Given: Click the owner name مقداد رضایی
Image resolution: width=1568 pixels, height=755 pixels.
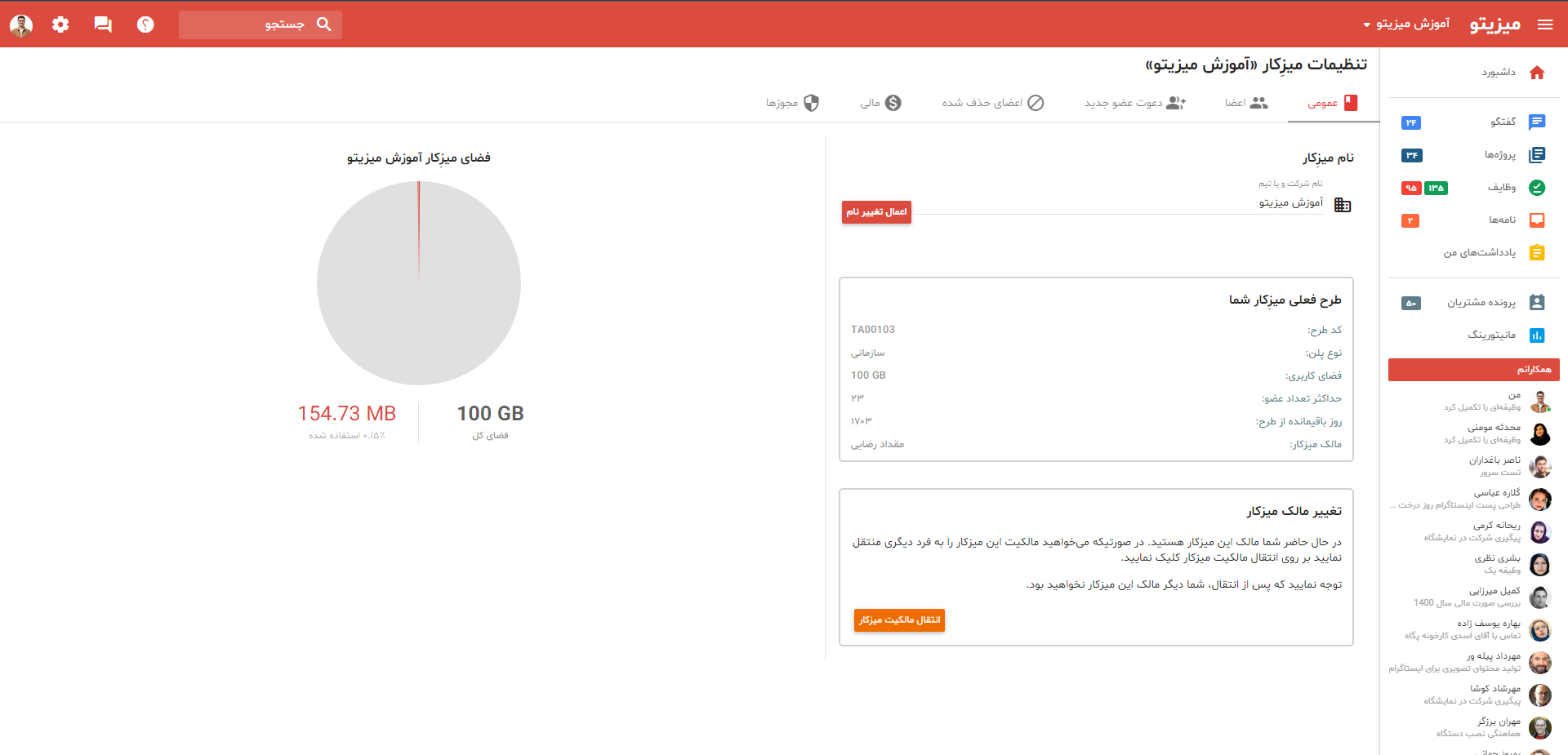Looking at the screenshot, I should coord(877,444).
